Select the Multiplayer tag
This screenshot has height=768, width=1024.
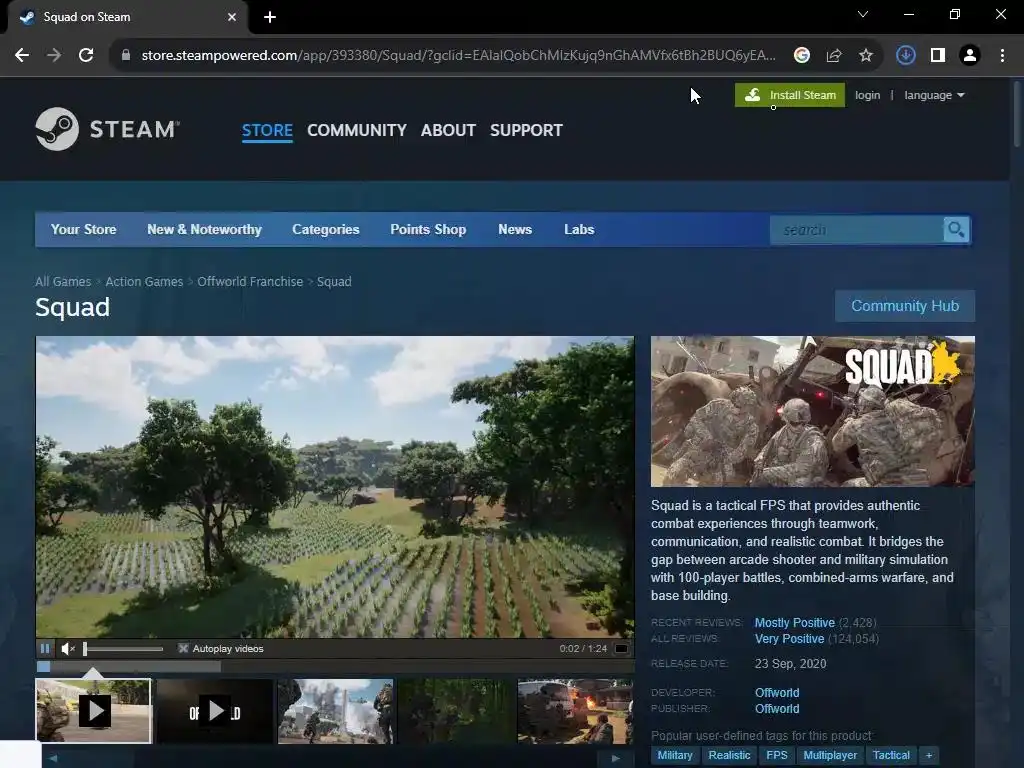pyautogui.click(x=830, y=756)
